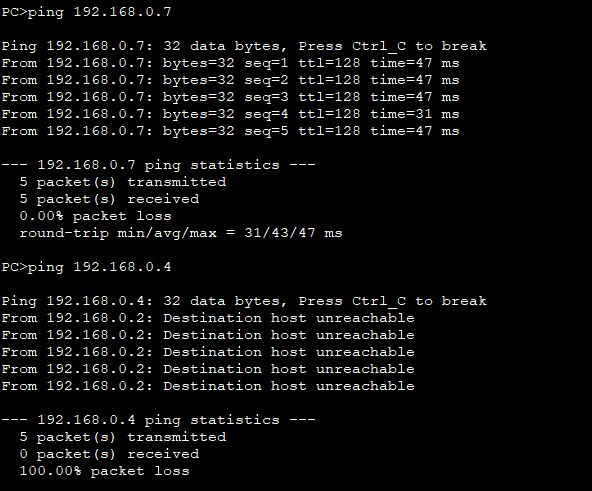Select the seq=2 reply line

coord(230,80)
